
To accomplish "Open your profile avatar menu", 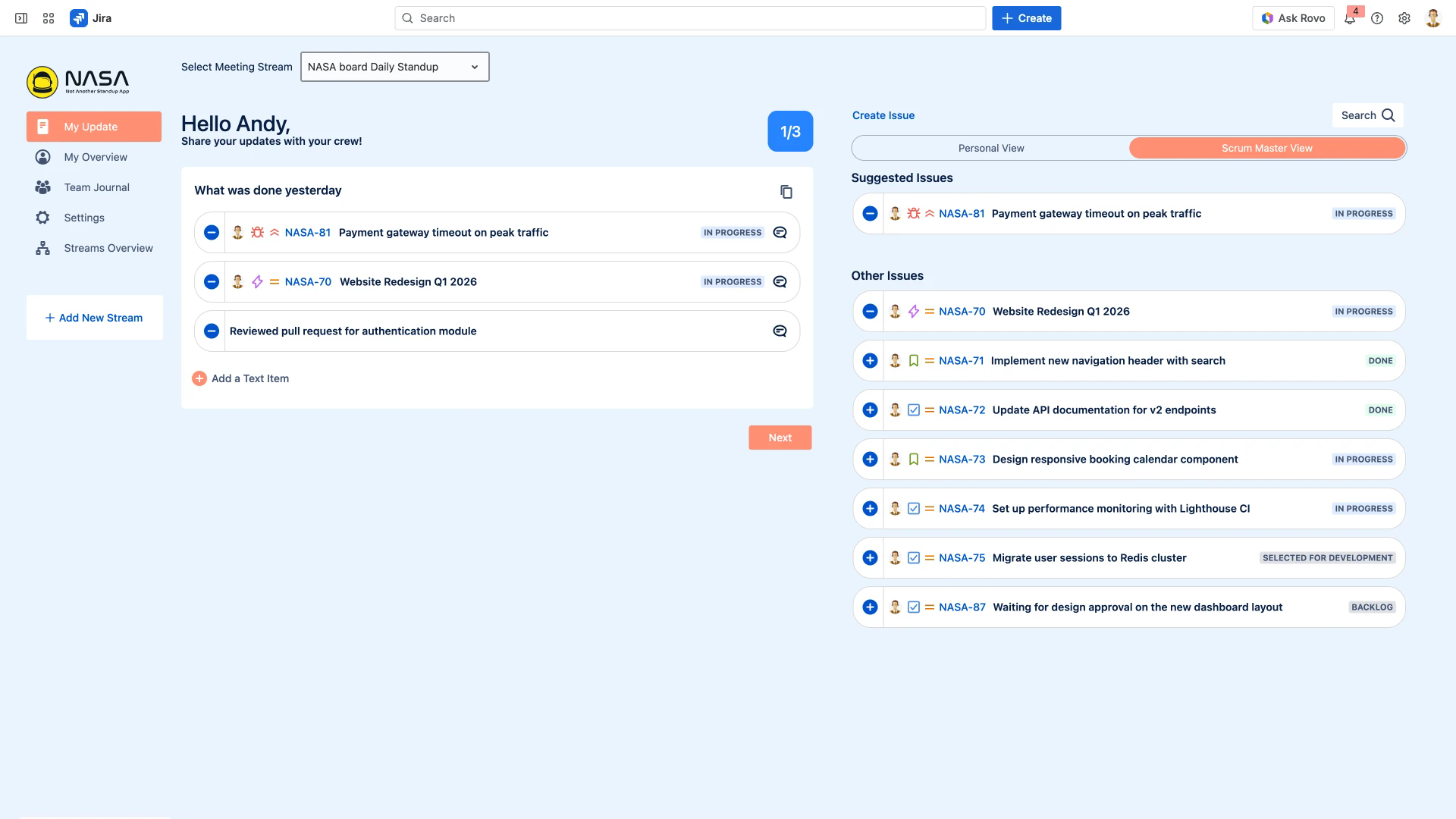I will [x=1433, y=17].
